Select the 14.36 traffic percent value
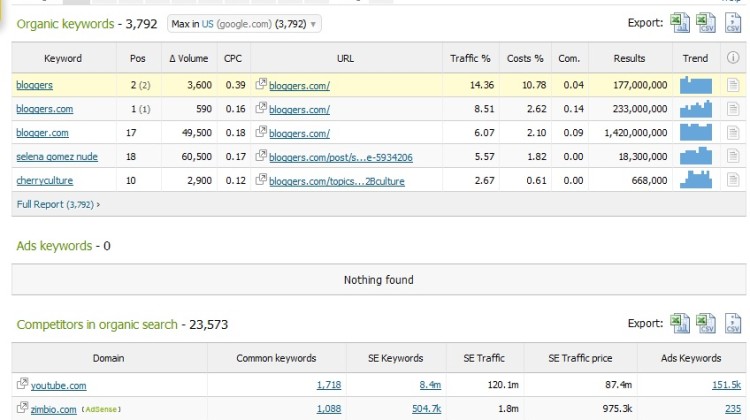The height and width of the screenshot is (420, 750). 482,85
